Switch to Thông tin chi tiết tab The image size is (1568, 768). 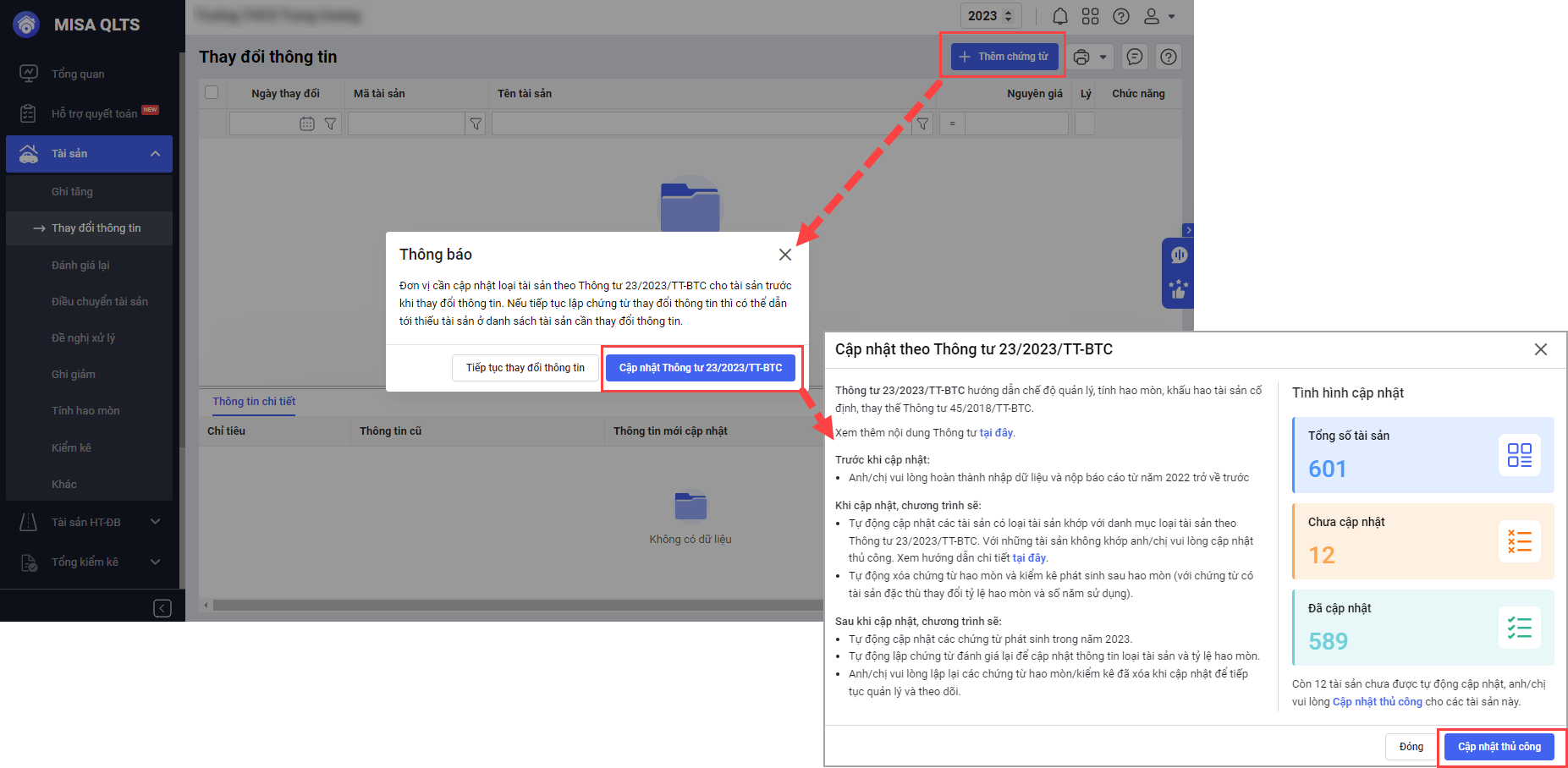click(x=254, y=402)
